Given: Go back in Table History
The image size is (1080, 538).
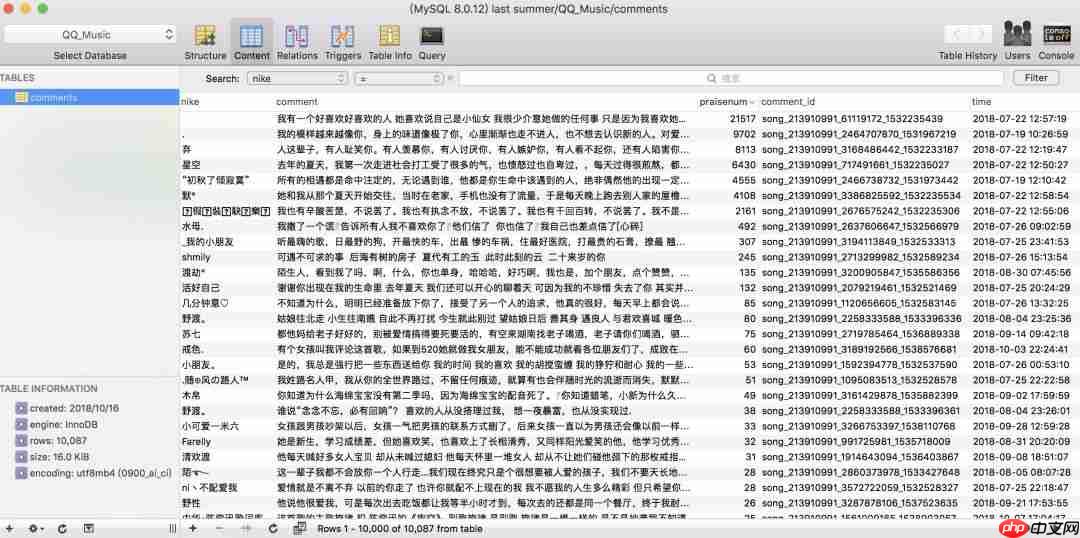Looking at the screenshot, I should click(956, 34).
